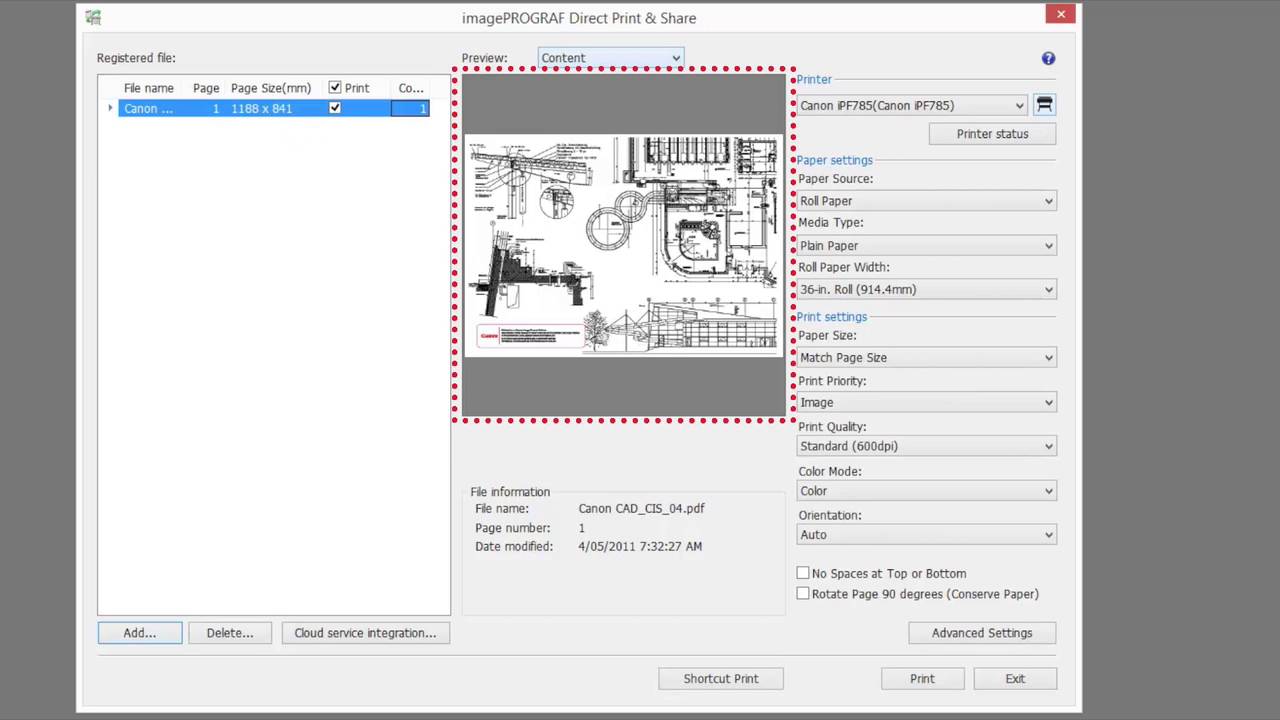Screen dimensions: 1280x720
Task: Close the Direct Print & Share window
Action: pos(1061,13)
